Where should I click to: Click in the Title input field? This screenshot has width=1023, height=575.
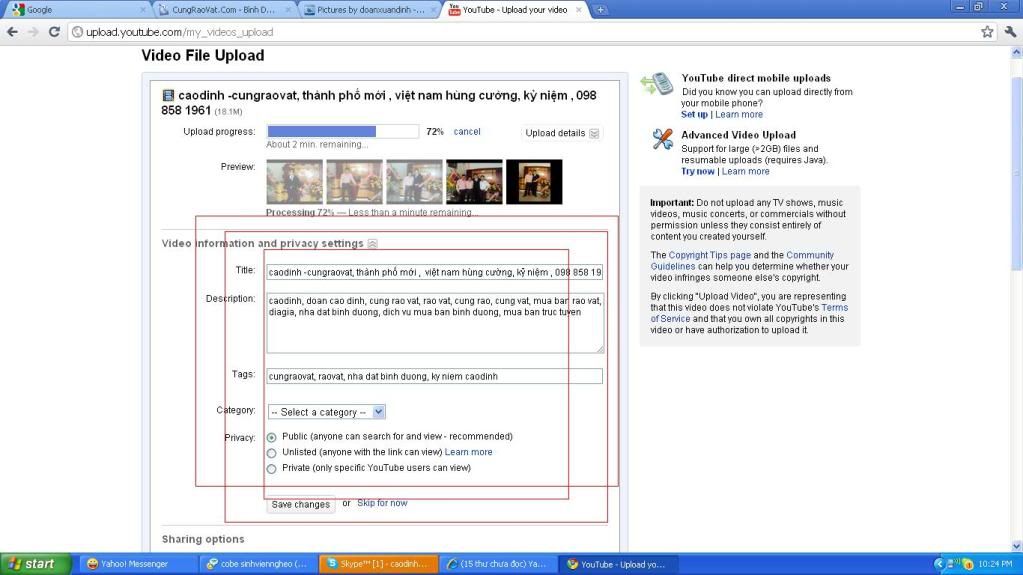tap(435, 272)
